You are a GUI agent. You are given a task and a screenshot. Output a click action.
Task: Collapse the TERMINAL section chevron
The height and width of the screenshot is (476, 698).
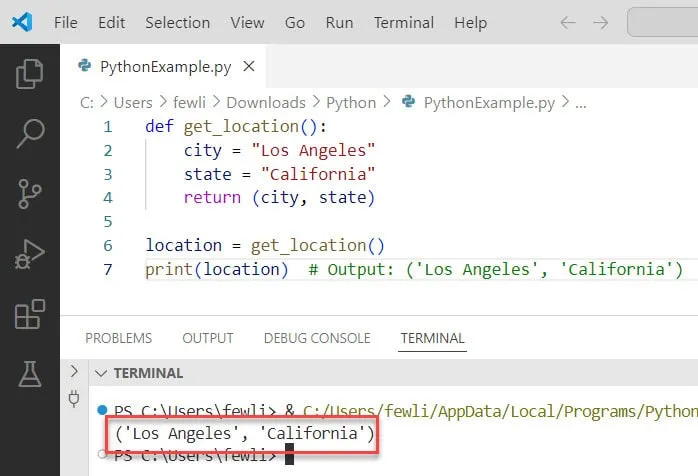pyautogui.click(x=99, y=373)
